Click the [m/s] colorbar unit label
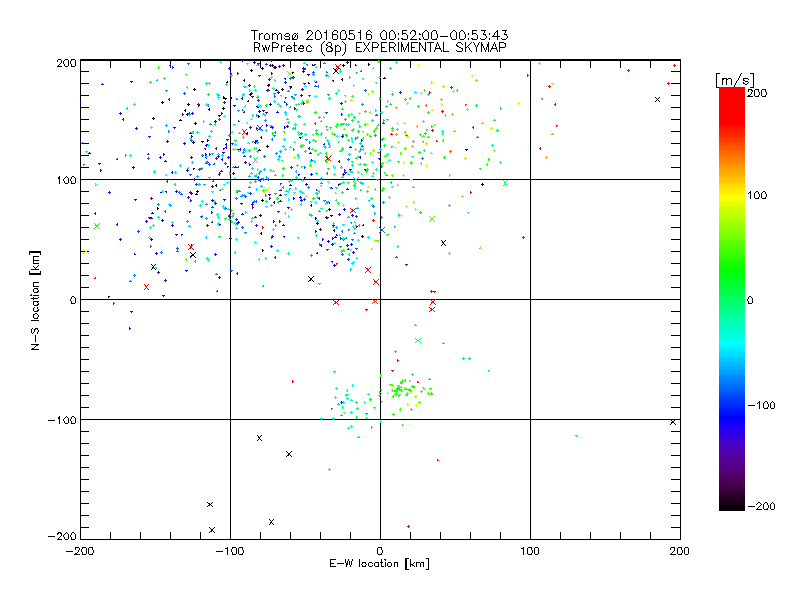The width and height of the screenshot is (800, 600). 735,80
